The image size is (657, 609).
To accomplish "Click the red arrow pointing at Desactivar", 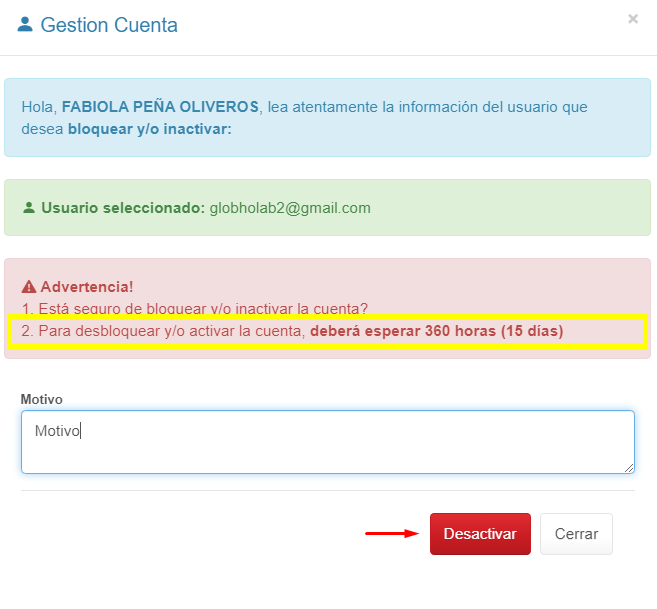I will [x=392, y=533].
